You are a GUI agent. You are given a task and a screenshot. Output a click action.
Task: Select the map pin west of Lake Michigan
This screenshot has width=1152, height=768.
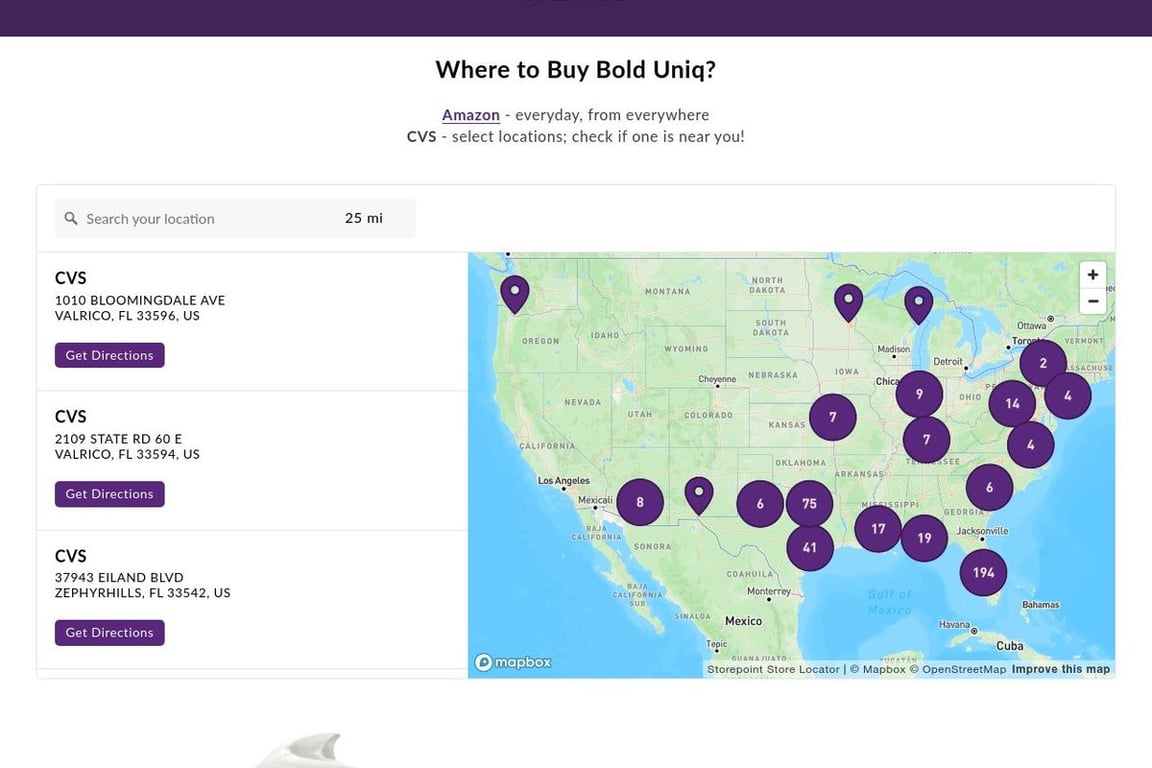coord(918,305)
